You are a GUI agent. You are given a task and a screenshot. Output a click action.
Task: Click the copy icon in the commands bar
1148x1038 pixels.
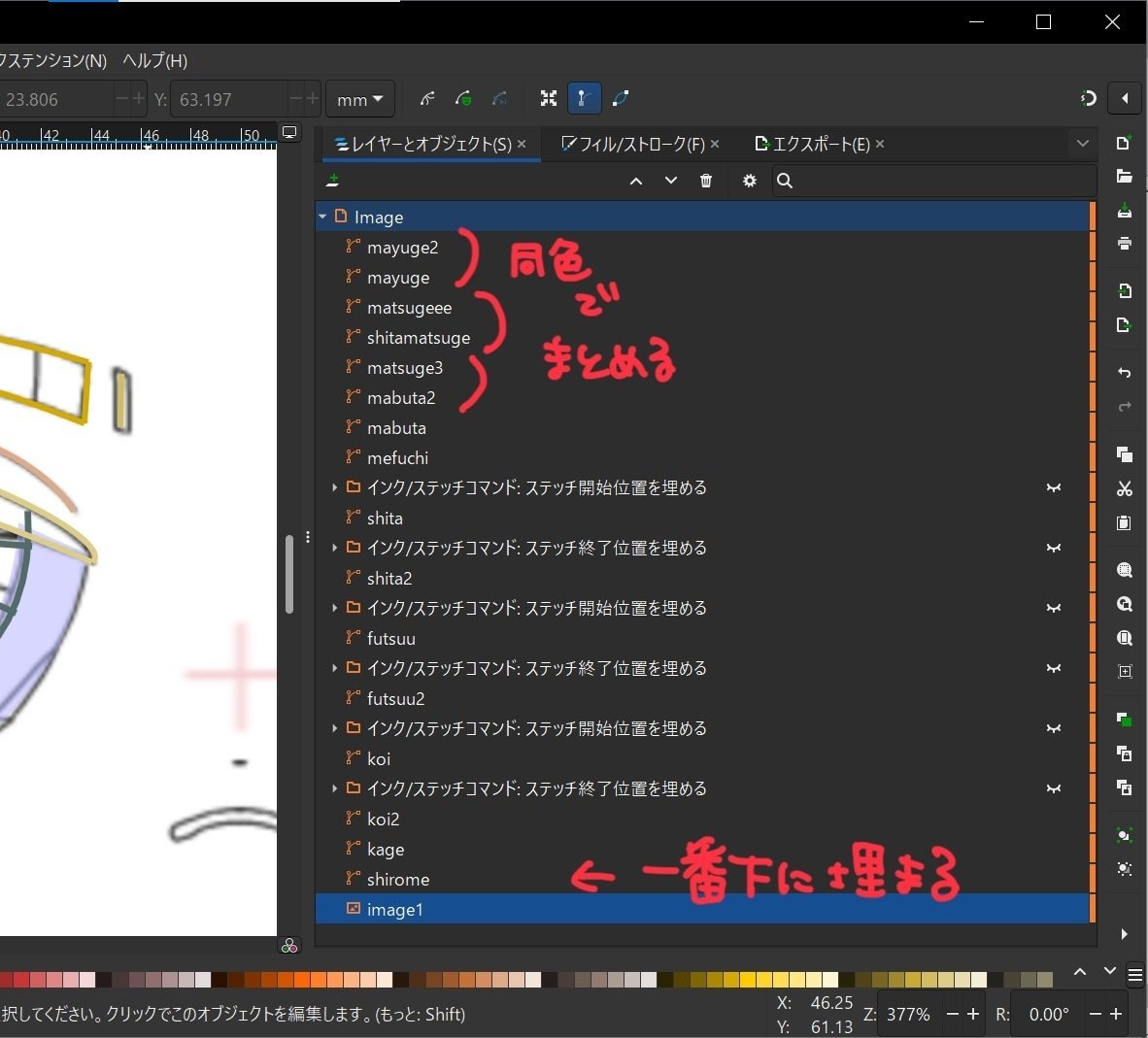[1124, 454]
